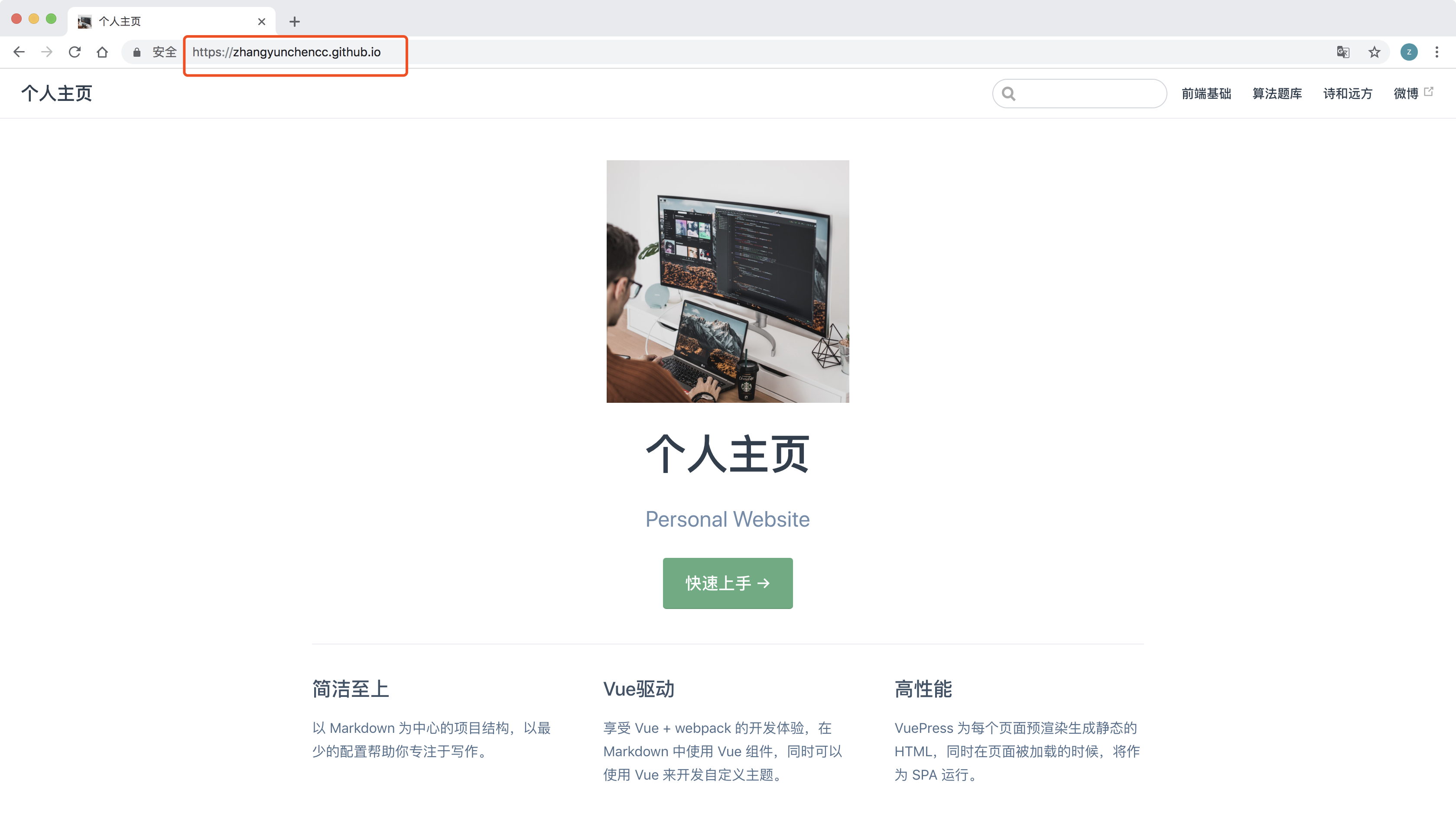Click the browser back arrow
Viewport: 1456px width, 829px height.
19,52
